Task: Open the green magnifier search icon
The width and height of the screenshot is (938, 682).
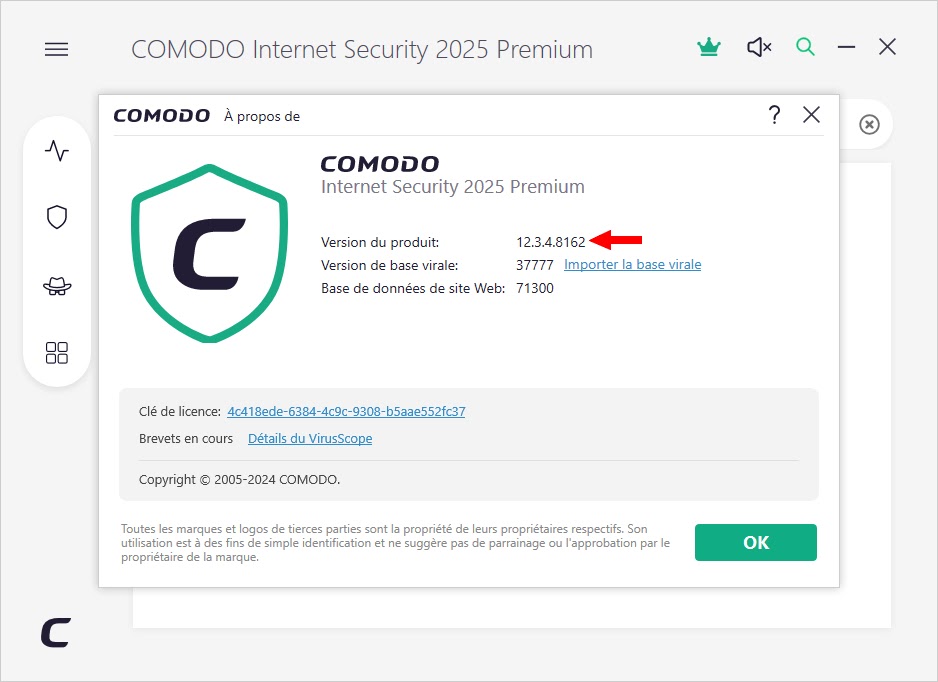Action: [x=805, y=47]
